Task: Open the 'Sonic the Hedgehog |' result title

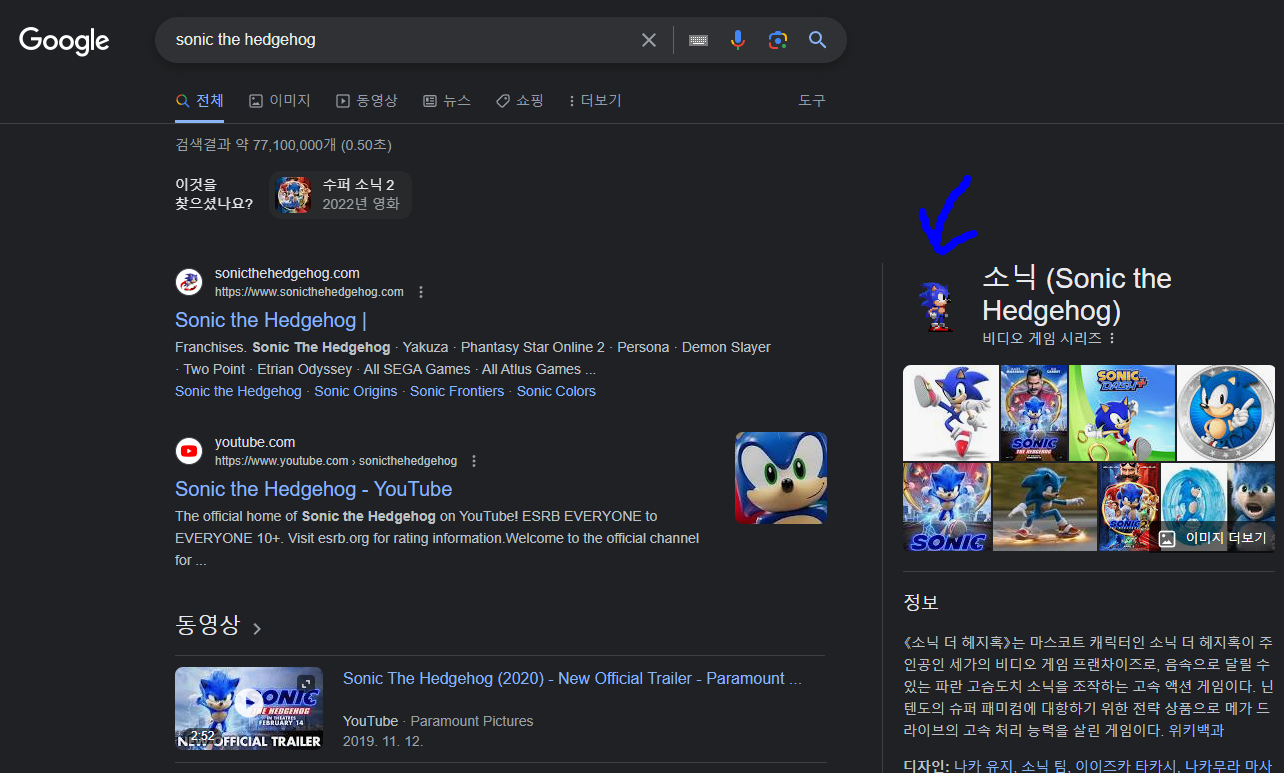Action: point(271,320)
